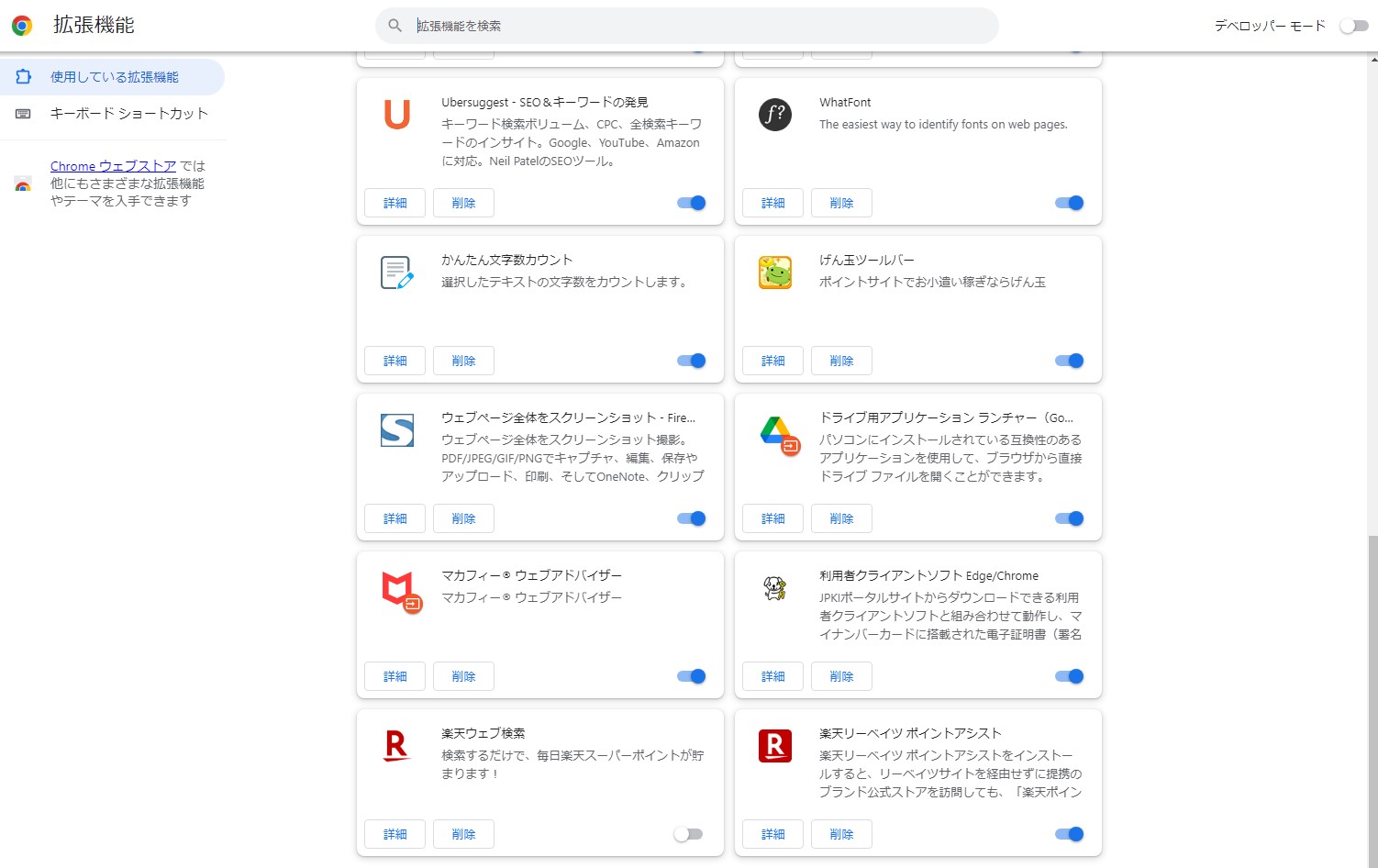1378x868 pixels.
Task: Click 削除 for Ubersuggest
Action: coord(464,203)
